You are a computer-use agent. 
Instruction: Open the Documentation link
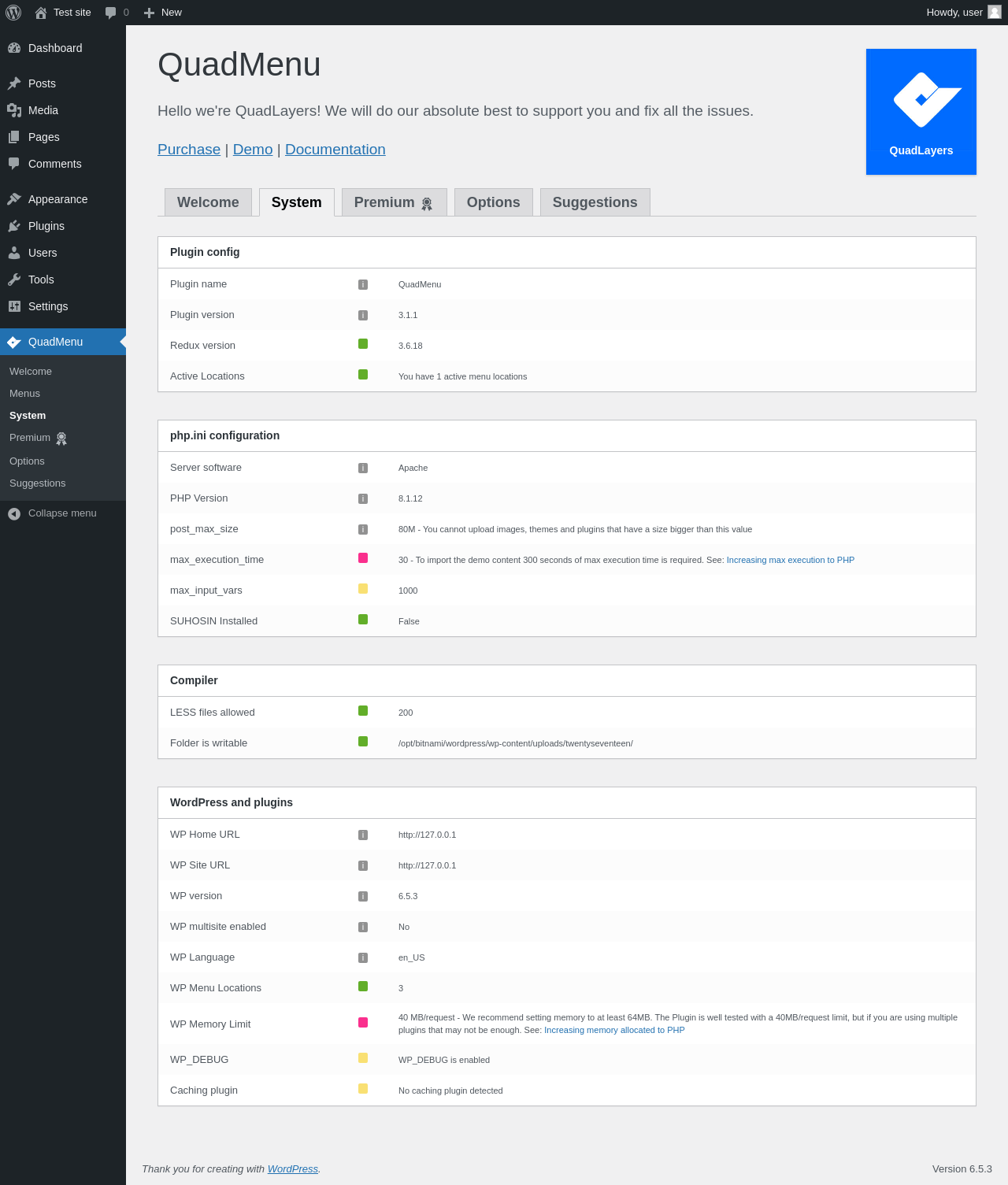pos(335,150)
